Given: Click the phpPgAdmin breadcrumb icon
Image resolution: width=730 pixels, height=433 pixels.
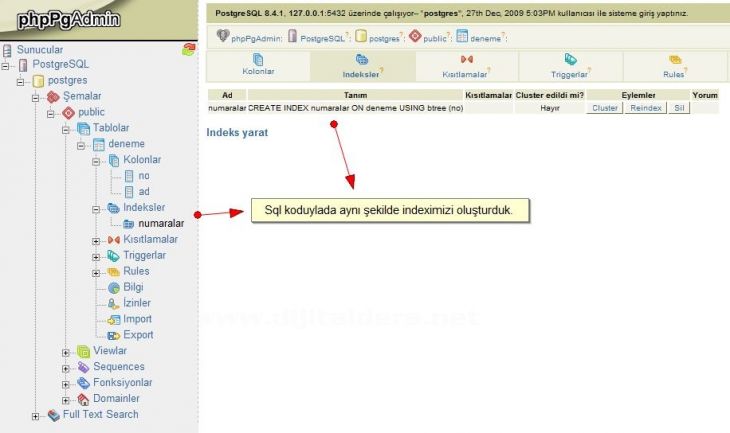Looking at the screenshot, I should coord(223,35).
